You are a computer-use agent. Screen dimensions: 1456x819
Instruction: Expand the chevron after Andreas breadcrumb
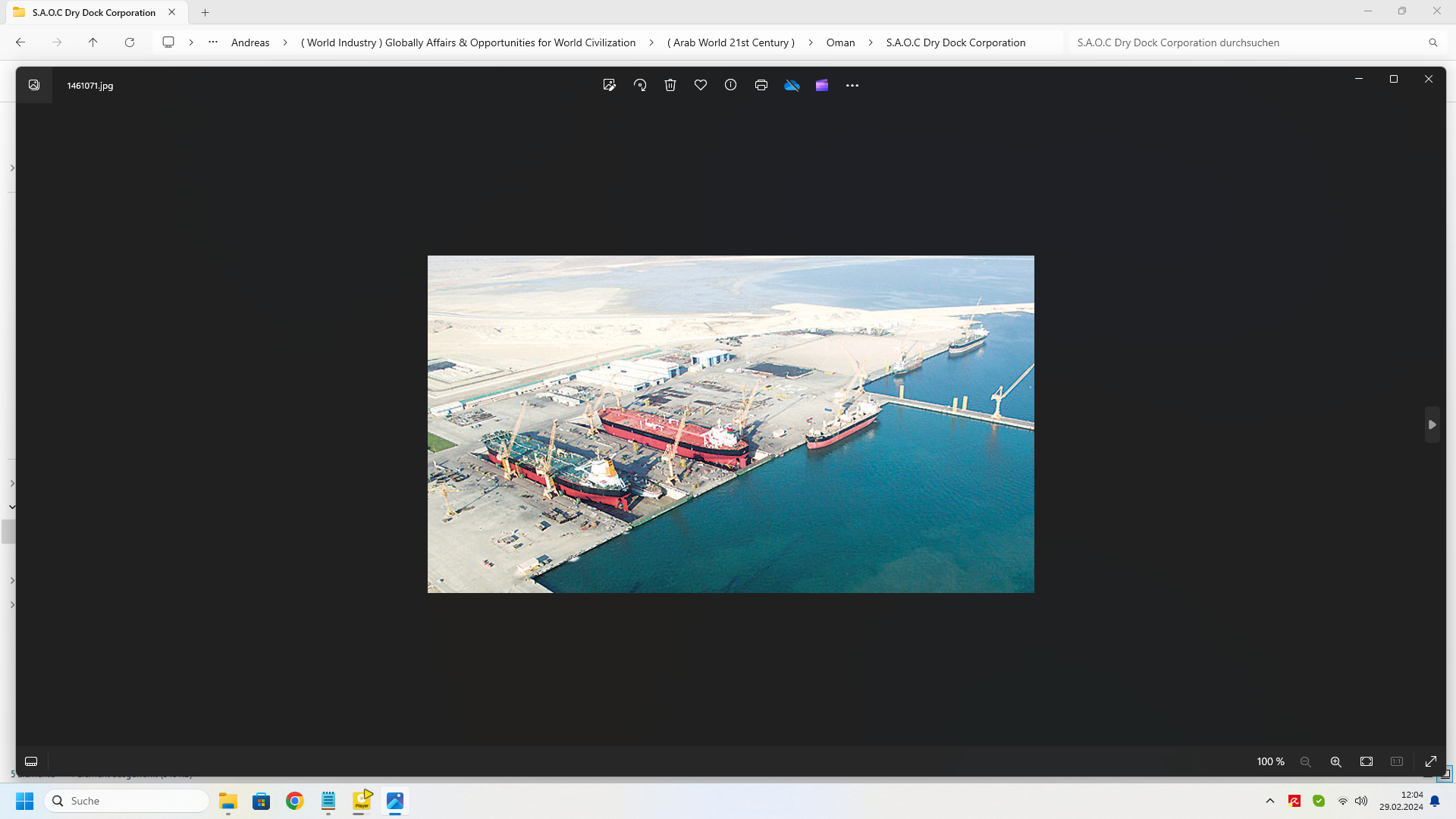point(285,42)
